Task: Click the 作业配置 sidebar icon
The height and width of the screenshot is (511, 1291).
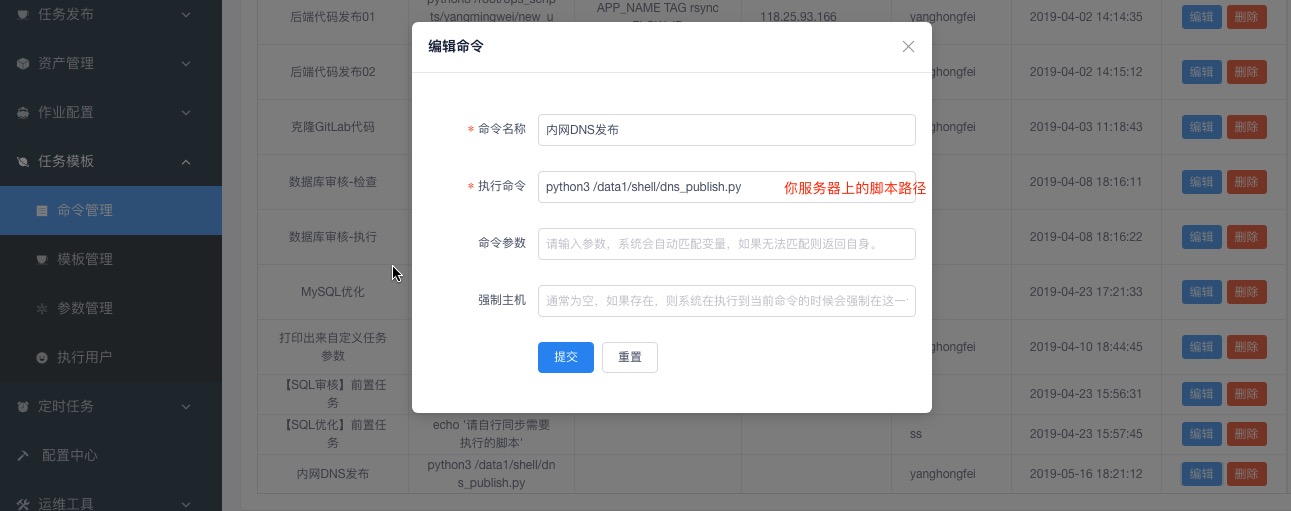Action: click(23, 113)
